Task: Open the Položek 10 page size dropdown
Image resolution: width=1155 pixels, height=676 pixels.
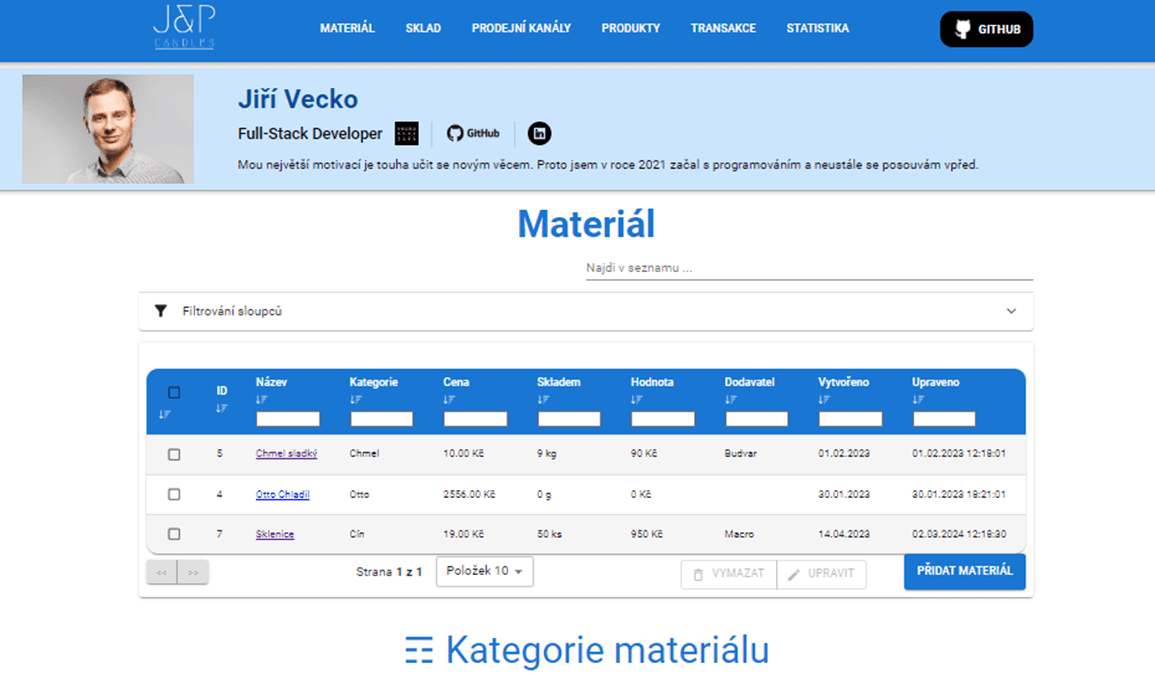Action: point(484,570)
